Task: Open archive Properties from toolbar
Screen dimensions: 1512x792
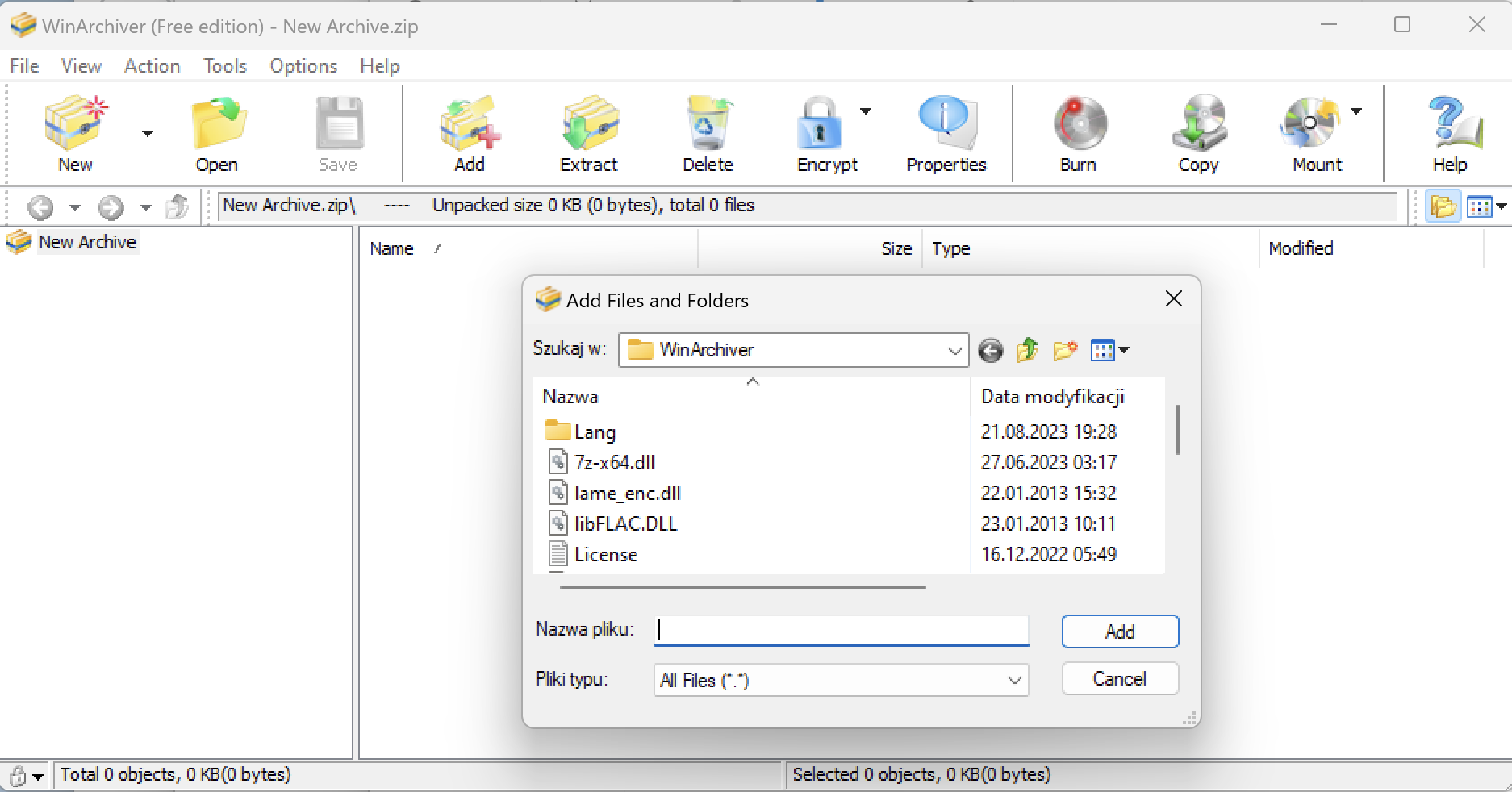Action: tap(947, 123)
